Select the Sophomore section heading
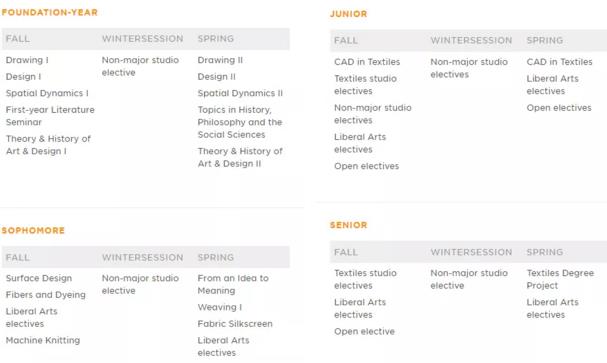607x363 pixels. 33,231
